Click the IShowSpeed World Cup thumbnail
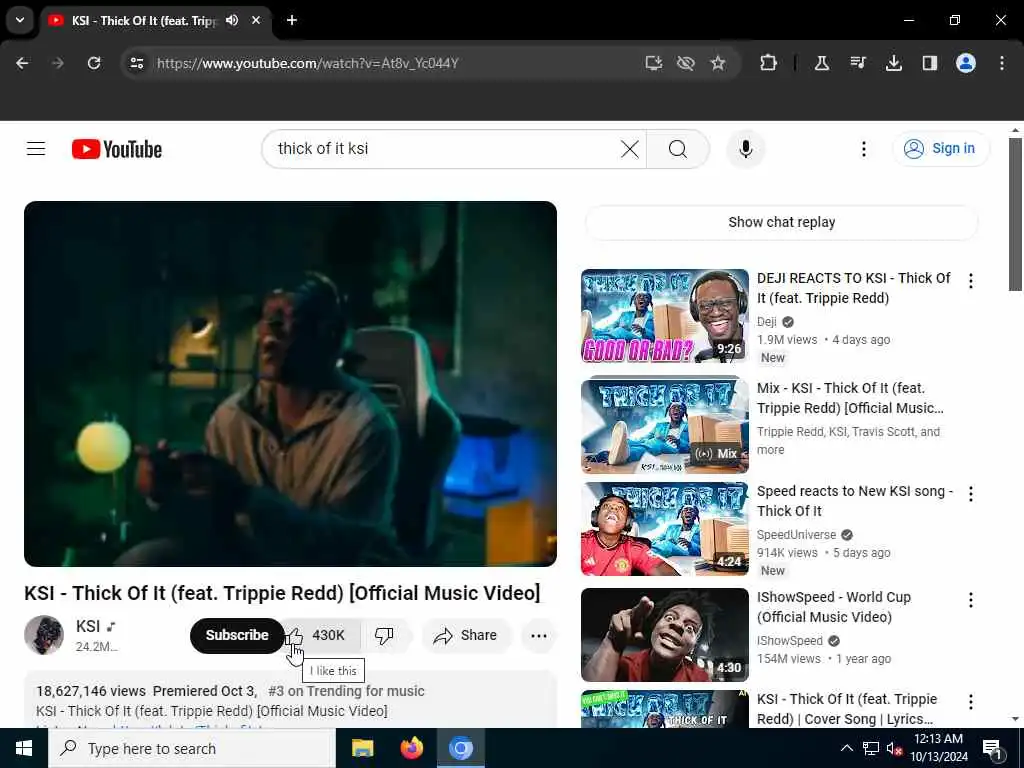Screen dimensions: 1024x768 pos(665,635)
